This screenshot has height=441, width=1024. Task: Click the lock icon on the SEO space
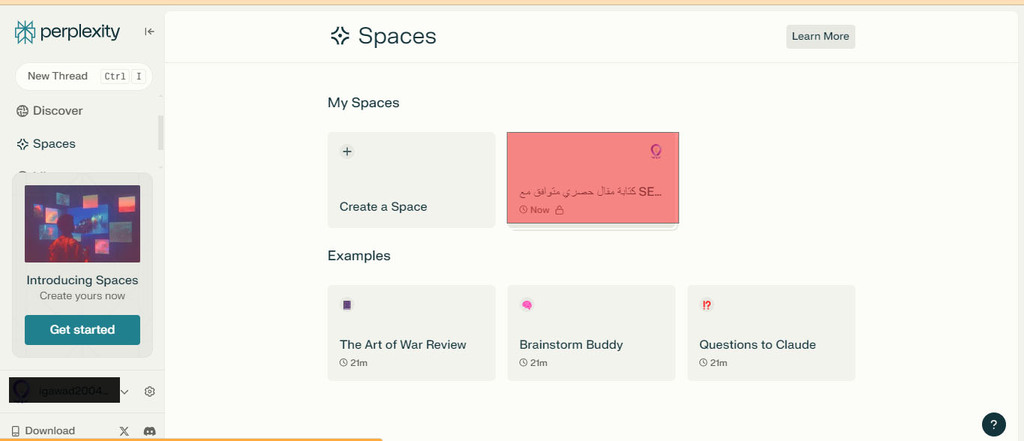coord(559,210)
